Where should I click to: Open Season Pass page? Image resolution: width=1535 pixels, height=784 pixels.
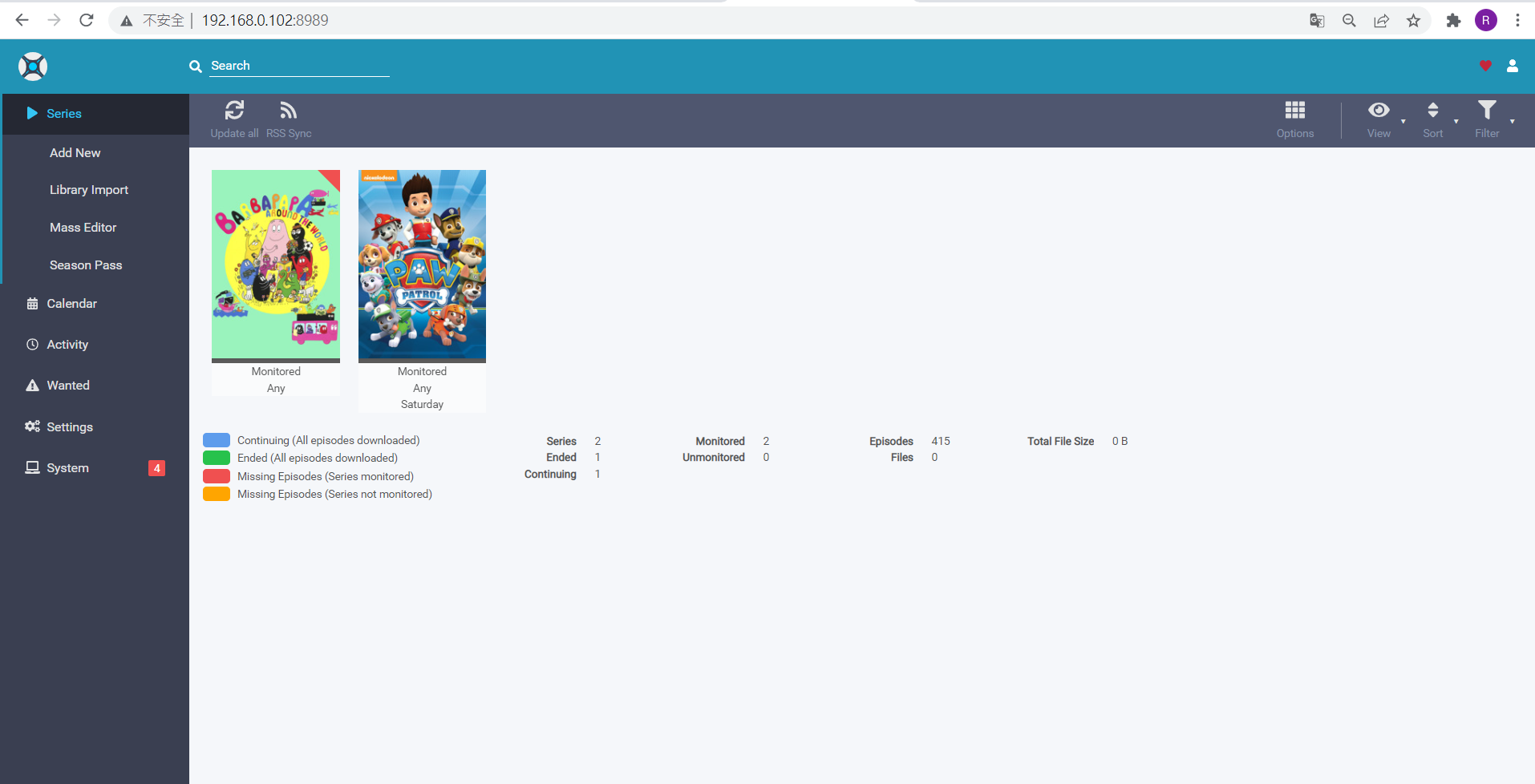click(x=86, y=265)
